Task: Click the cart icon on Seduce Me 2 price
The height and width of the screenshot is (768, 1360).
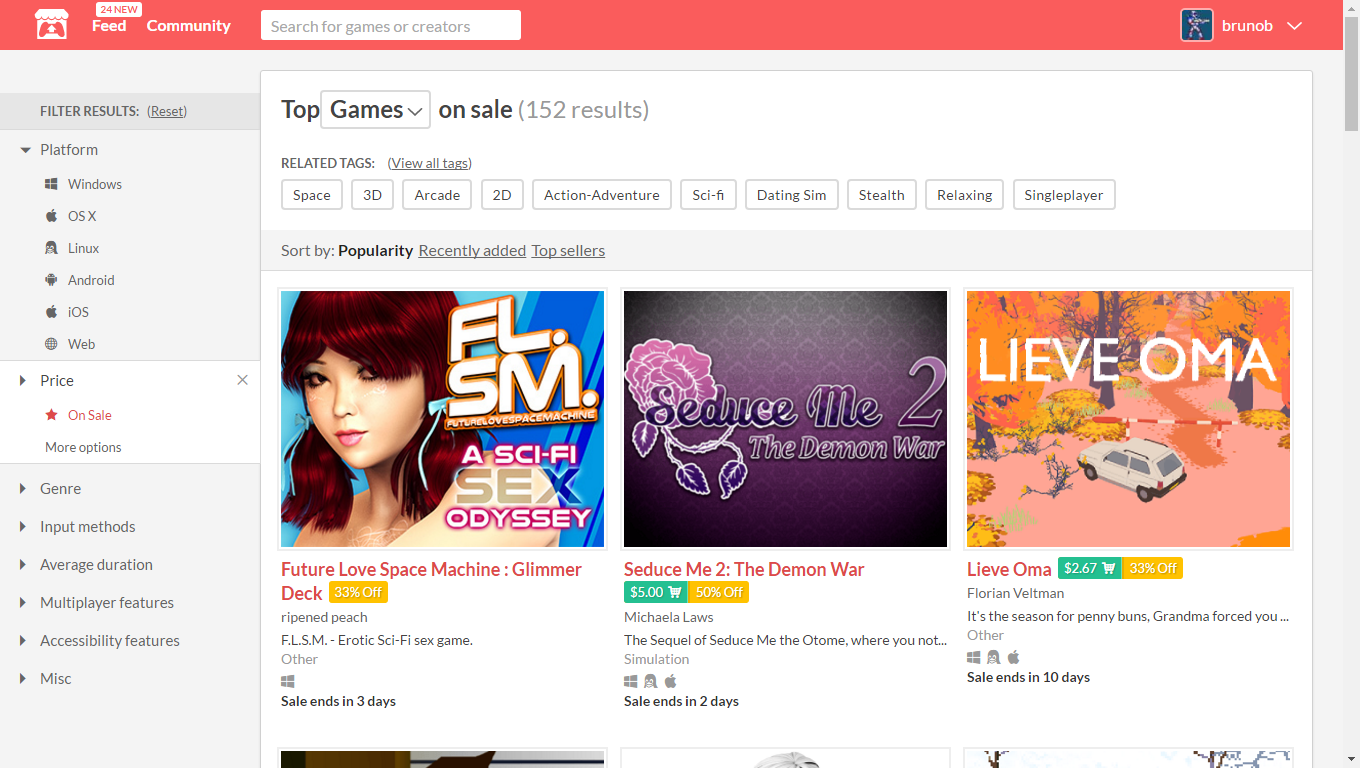Action: coord(674,592)
